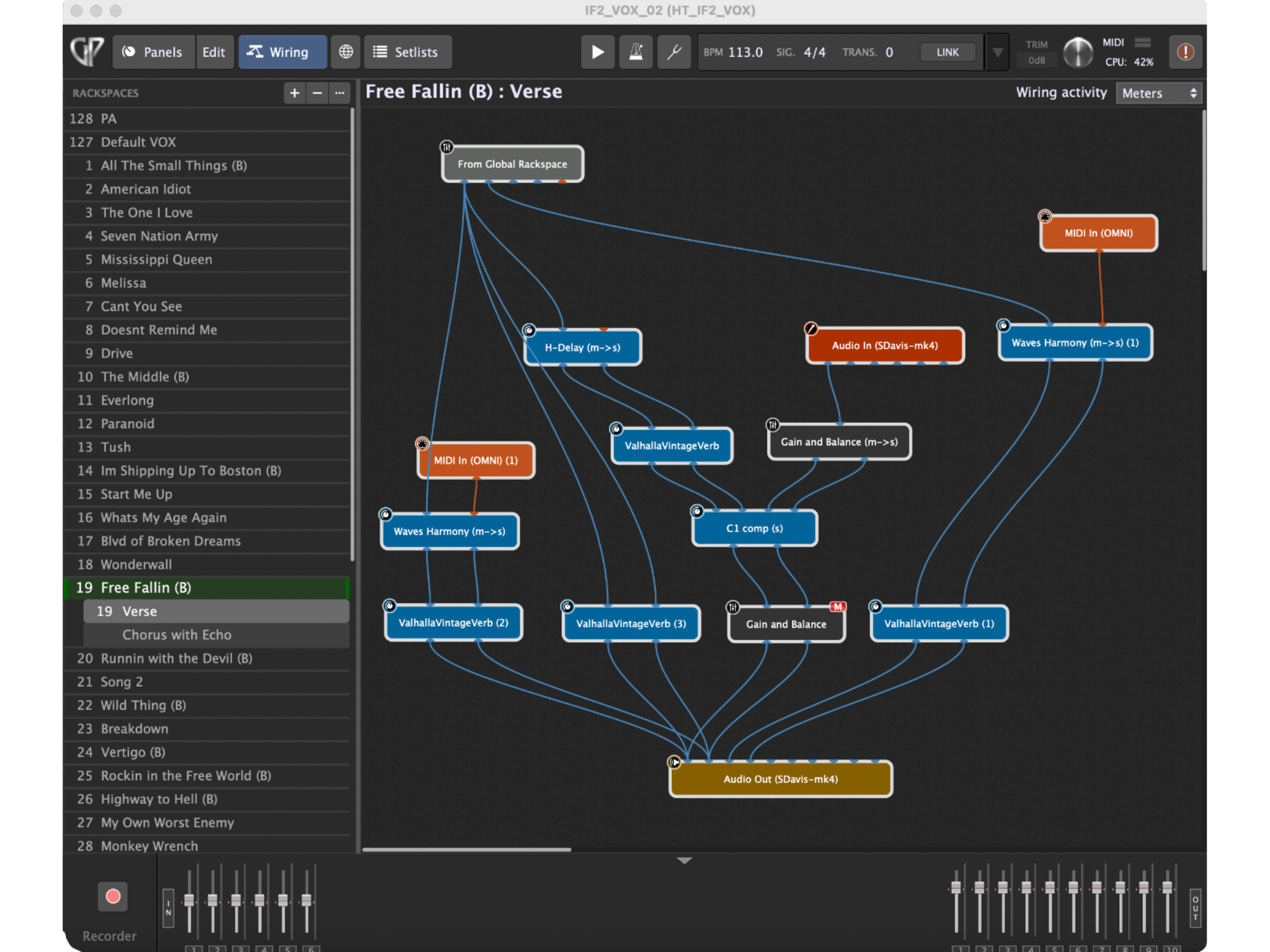The width and height of the screenshot is (1270, 952).
Task: Click the MIDI In (OMNI) block icon
Action: click(1045, 216)
